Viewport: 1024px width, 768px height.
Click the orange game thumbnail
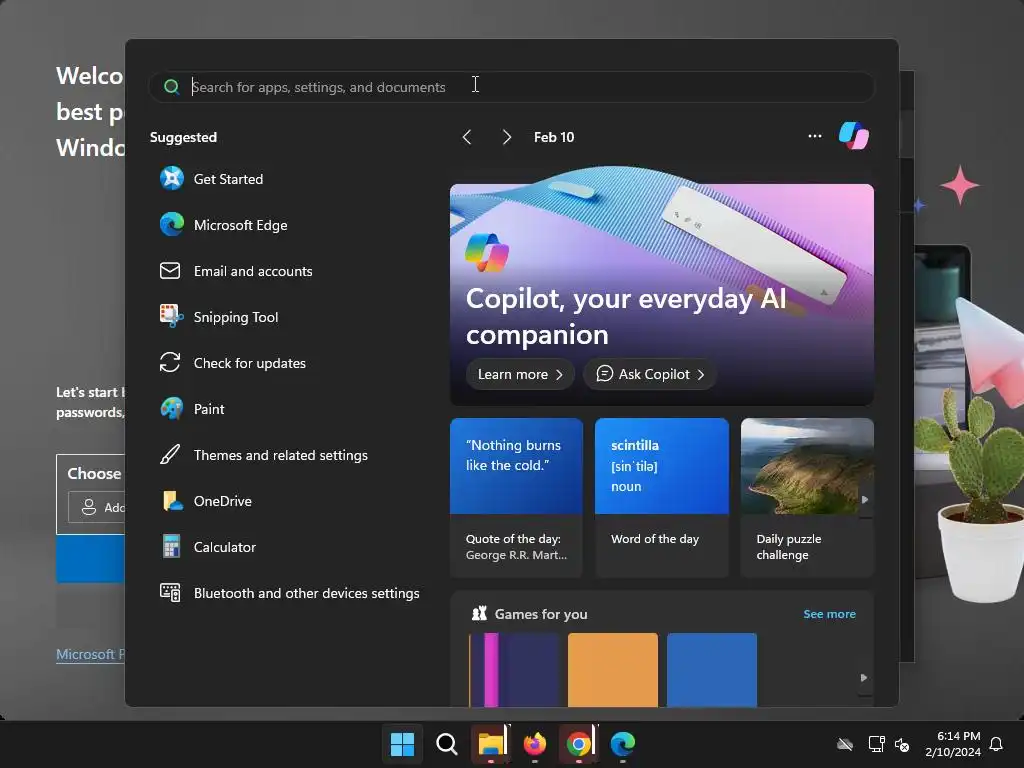point(613,669)
